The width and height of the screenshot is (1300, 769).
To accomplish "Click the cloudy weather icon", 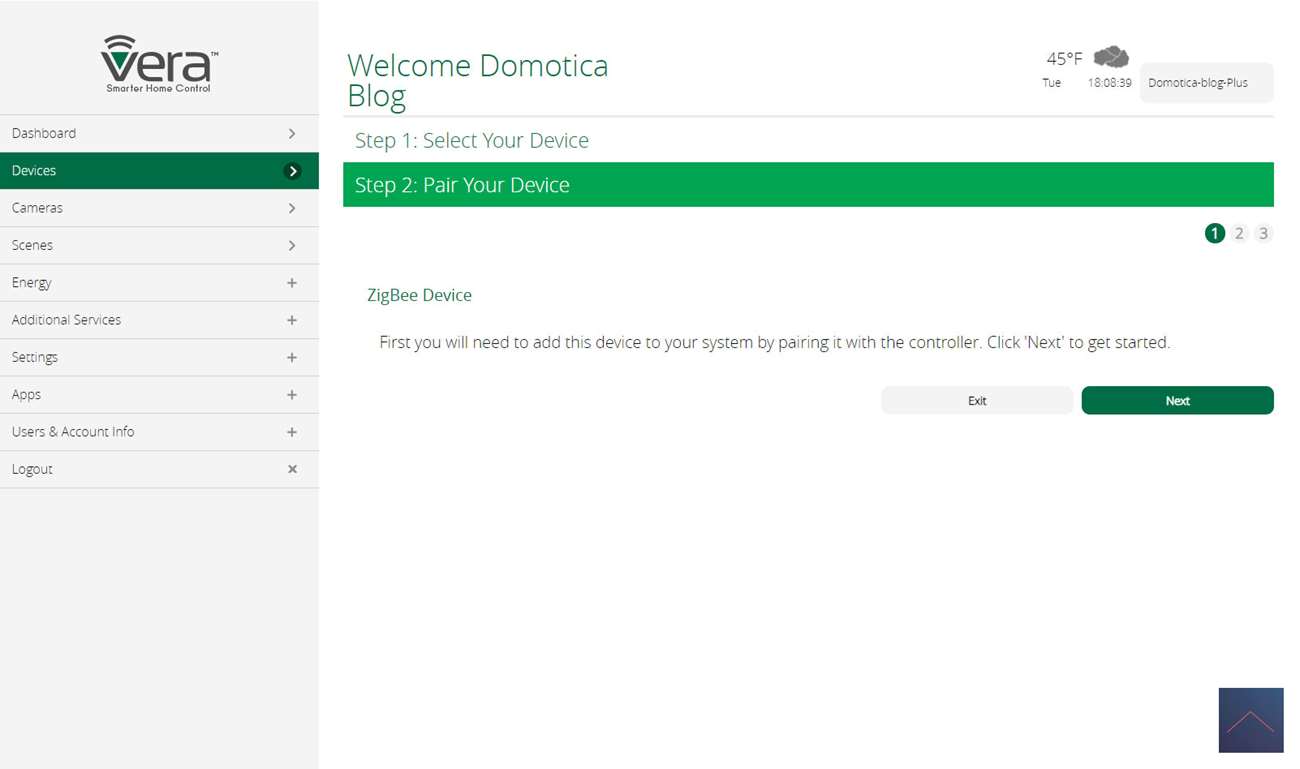I will coord(1111,57).
